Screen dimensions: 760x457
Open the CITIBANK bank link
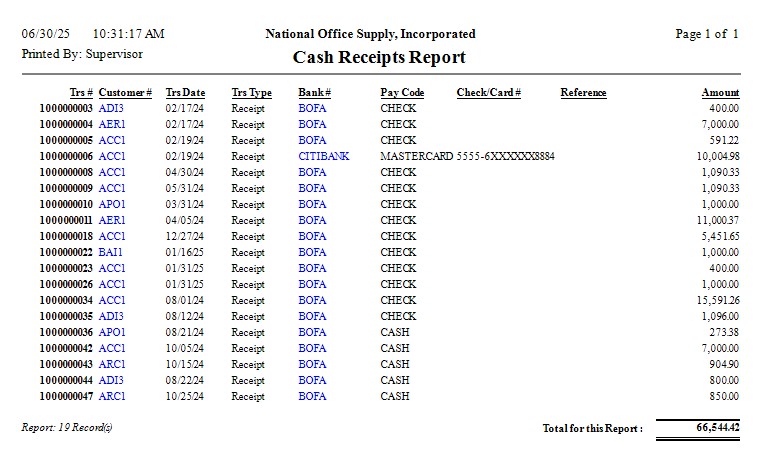[319, 156]
